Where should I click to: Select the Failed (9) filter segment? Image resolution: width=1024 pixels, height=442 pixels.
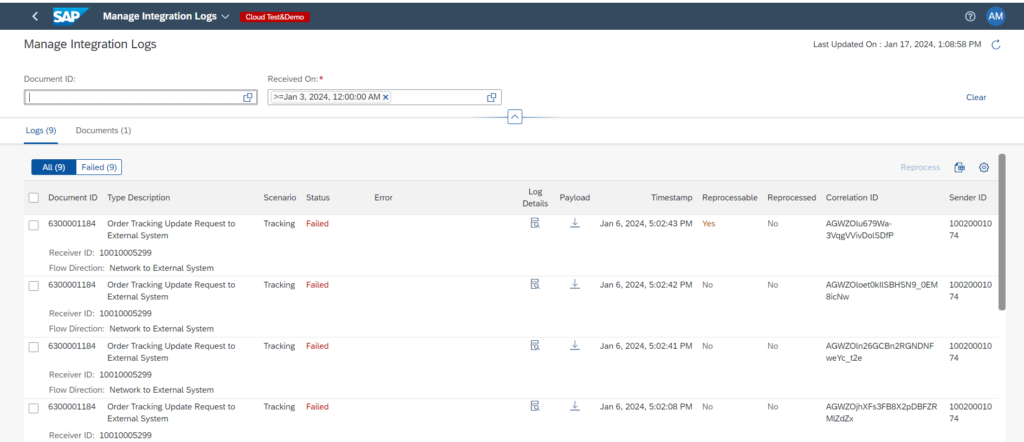(99, 167)
